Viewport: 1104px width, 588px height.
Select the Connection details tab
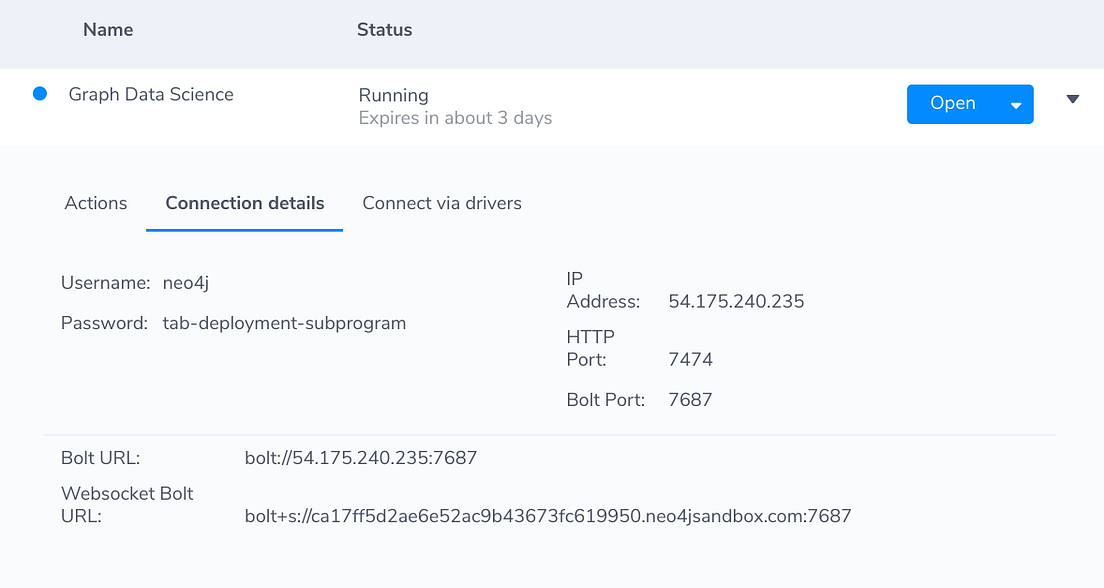pyautogui.click(x=244, y=204)
